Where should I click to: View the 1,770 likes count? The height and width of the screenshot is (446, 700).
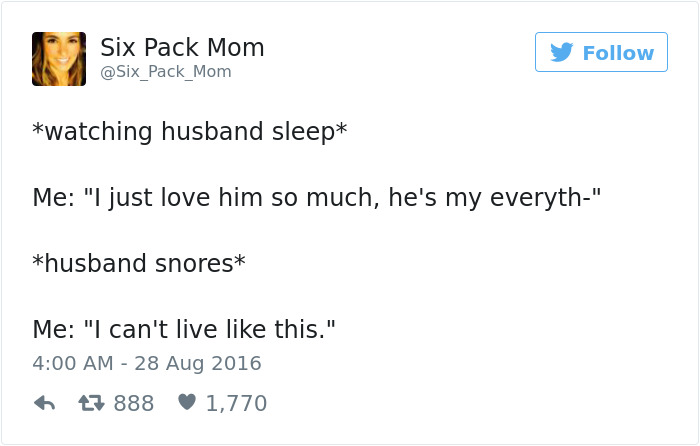pos(236,404)
